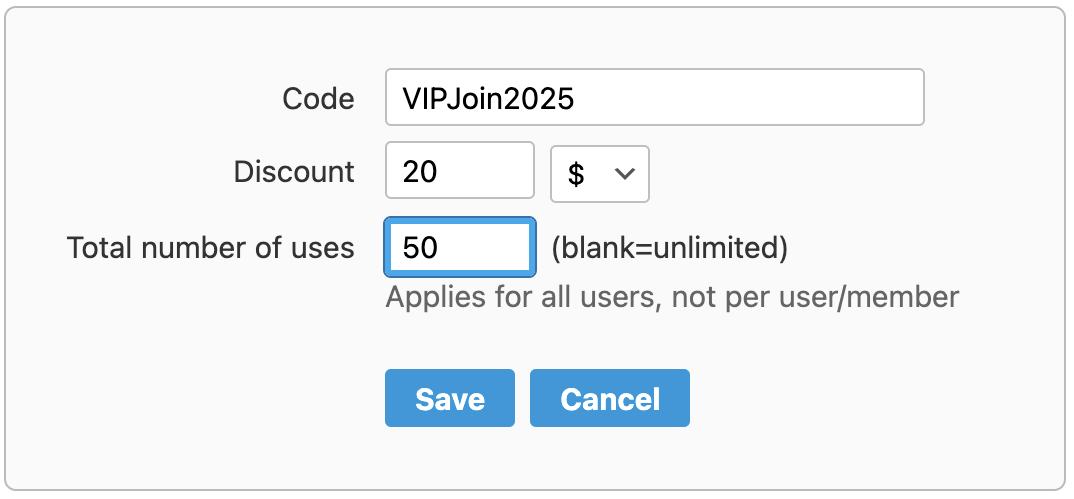This screenshot has width=1074, height=499.
Task: Click the Discount label
Action: [294, 172]
